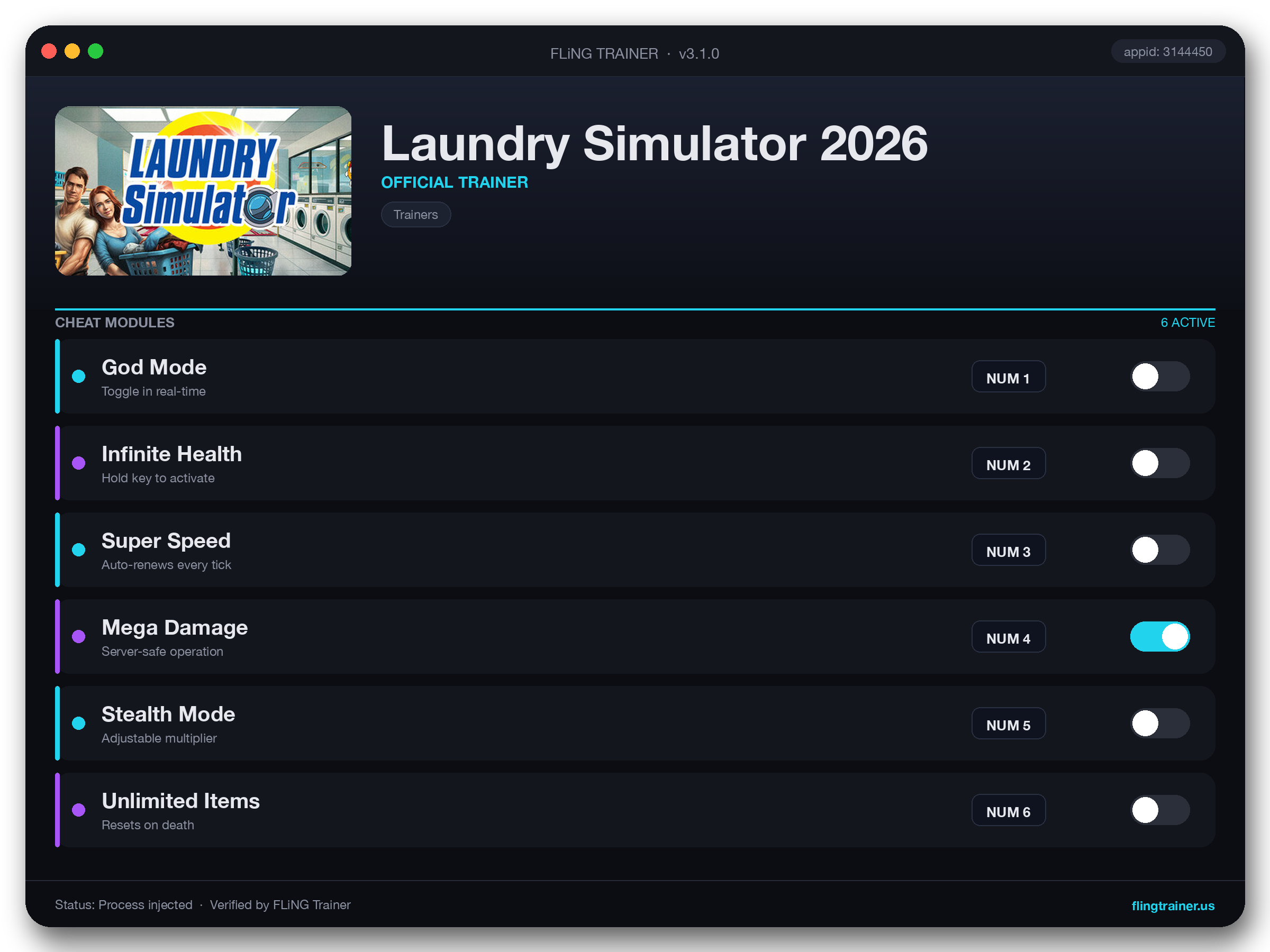Turn on the Unlimited Items toggle

pyautogui.click(x=1160, y=810)
